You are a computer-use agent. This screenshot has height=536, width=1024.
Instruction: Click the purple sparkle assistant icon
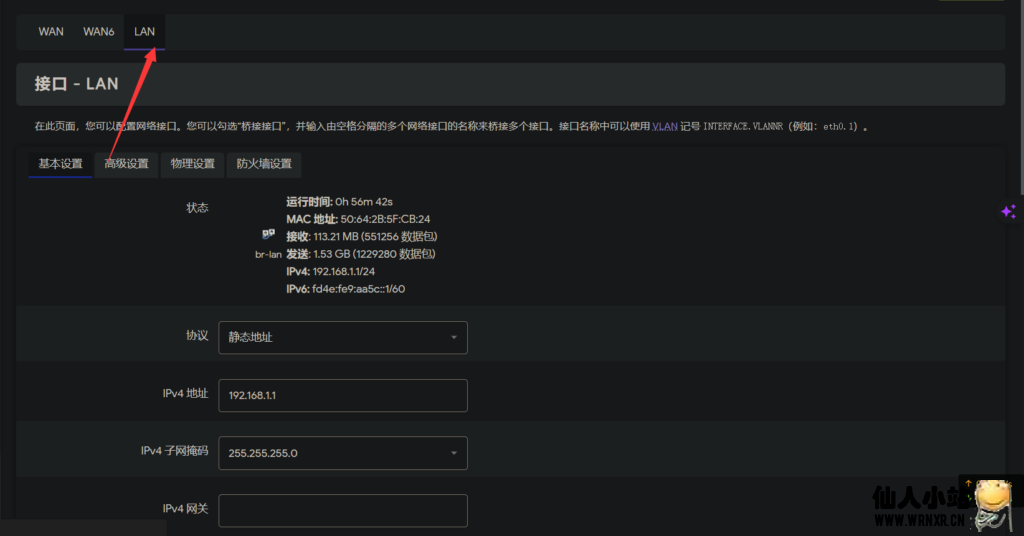pyautogui.click(x=1009, y=212)
